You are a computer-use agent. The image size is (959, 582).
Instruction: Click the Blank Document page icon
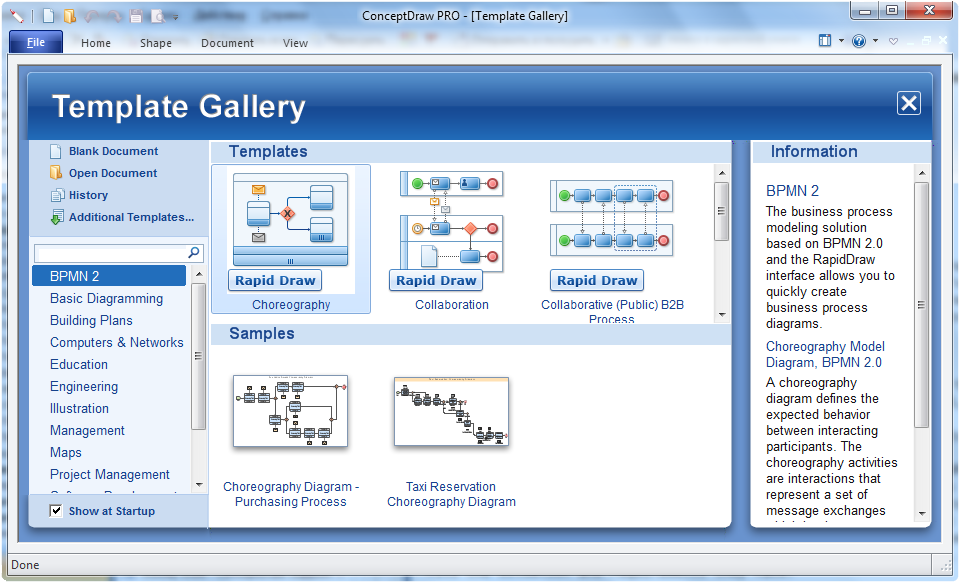pyautogui.click(x=56, y=151)
